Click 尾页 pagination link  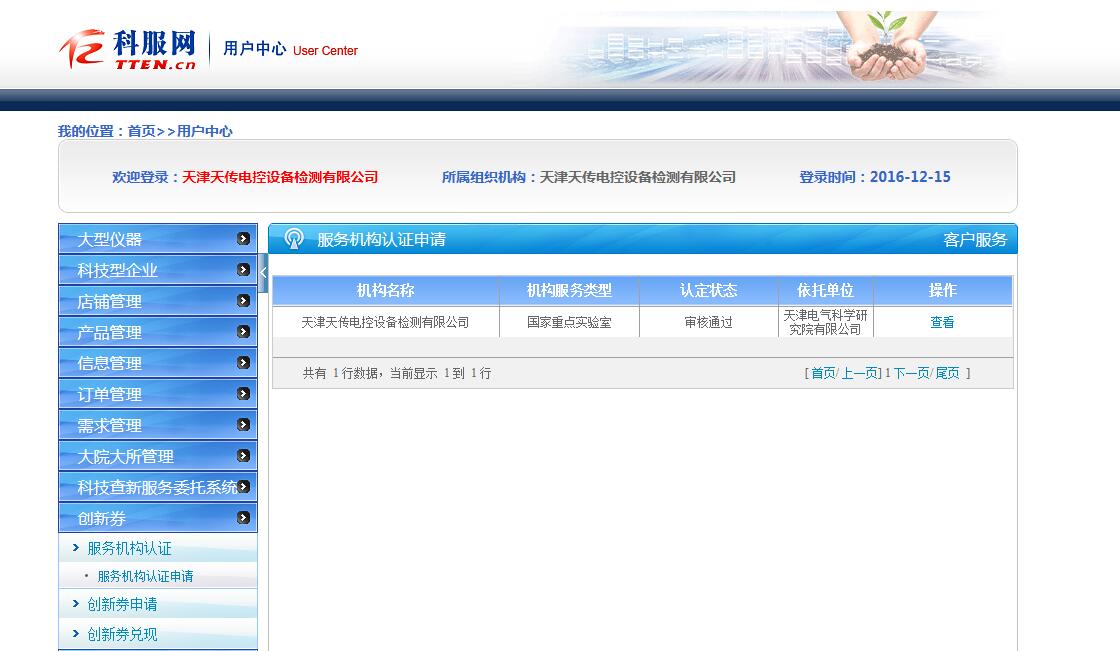pyautogui.click(x=947, y=373)
